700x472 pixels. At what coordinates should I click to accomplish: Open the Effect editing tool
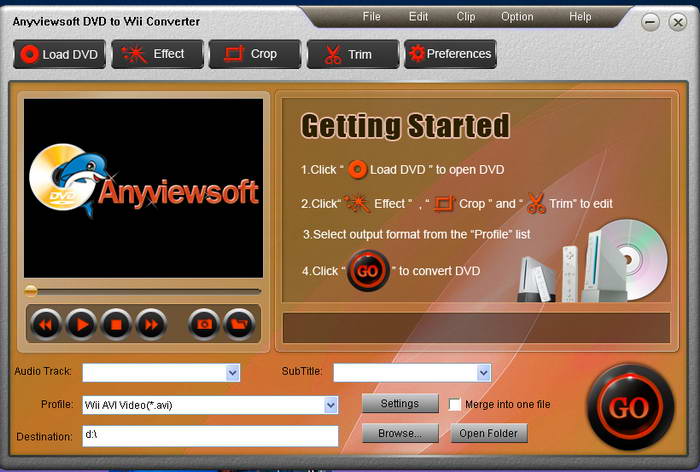157,54
